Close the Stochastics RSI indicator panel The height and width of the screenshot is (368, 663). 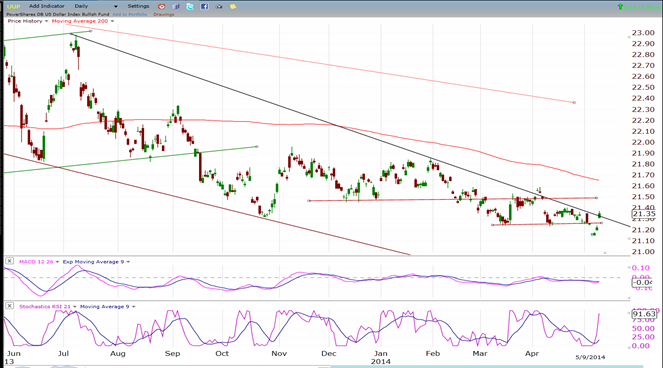pyautogui.click(x=9, y=306)
